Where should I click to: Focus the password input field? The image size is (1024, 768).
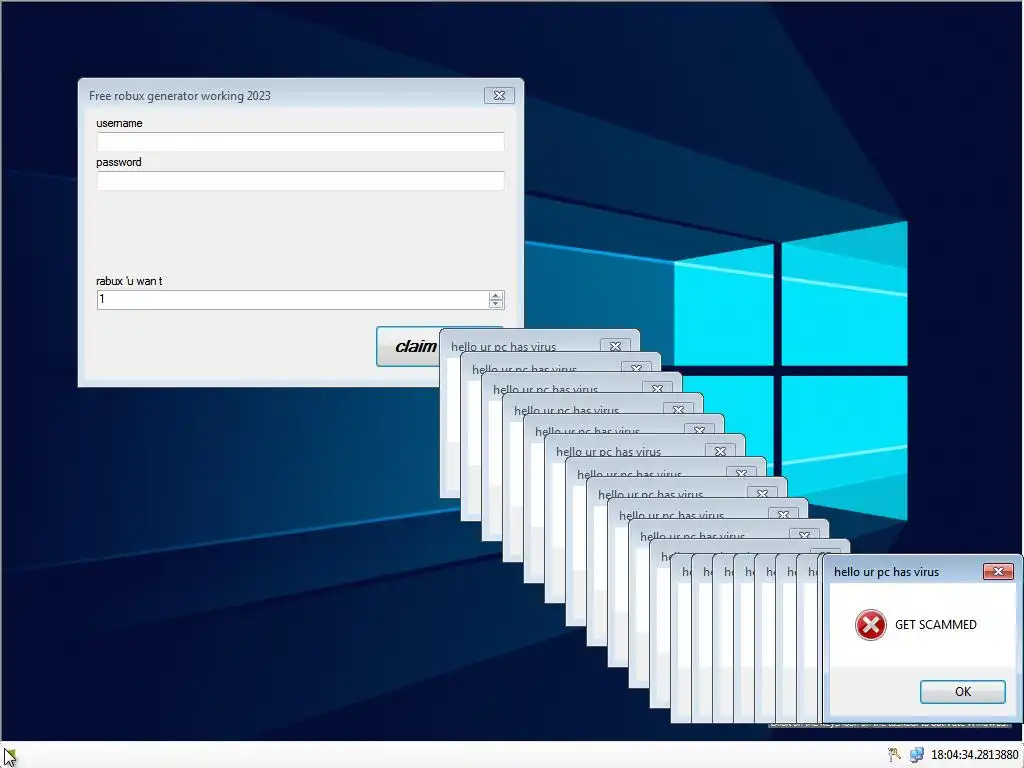tap(300, 181)
